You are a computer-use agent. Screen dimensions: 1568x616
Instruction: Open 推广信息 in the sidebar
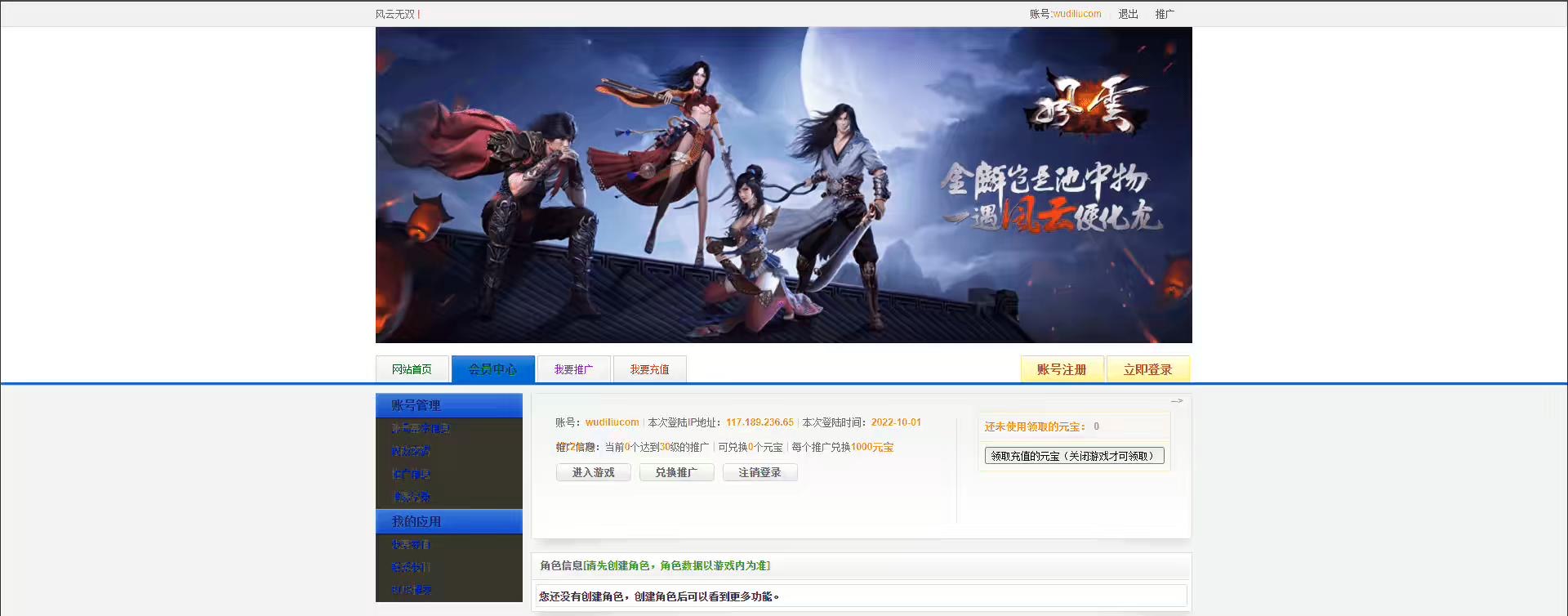[x=411, y=474]
